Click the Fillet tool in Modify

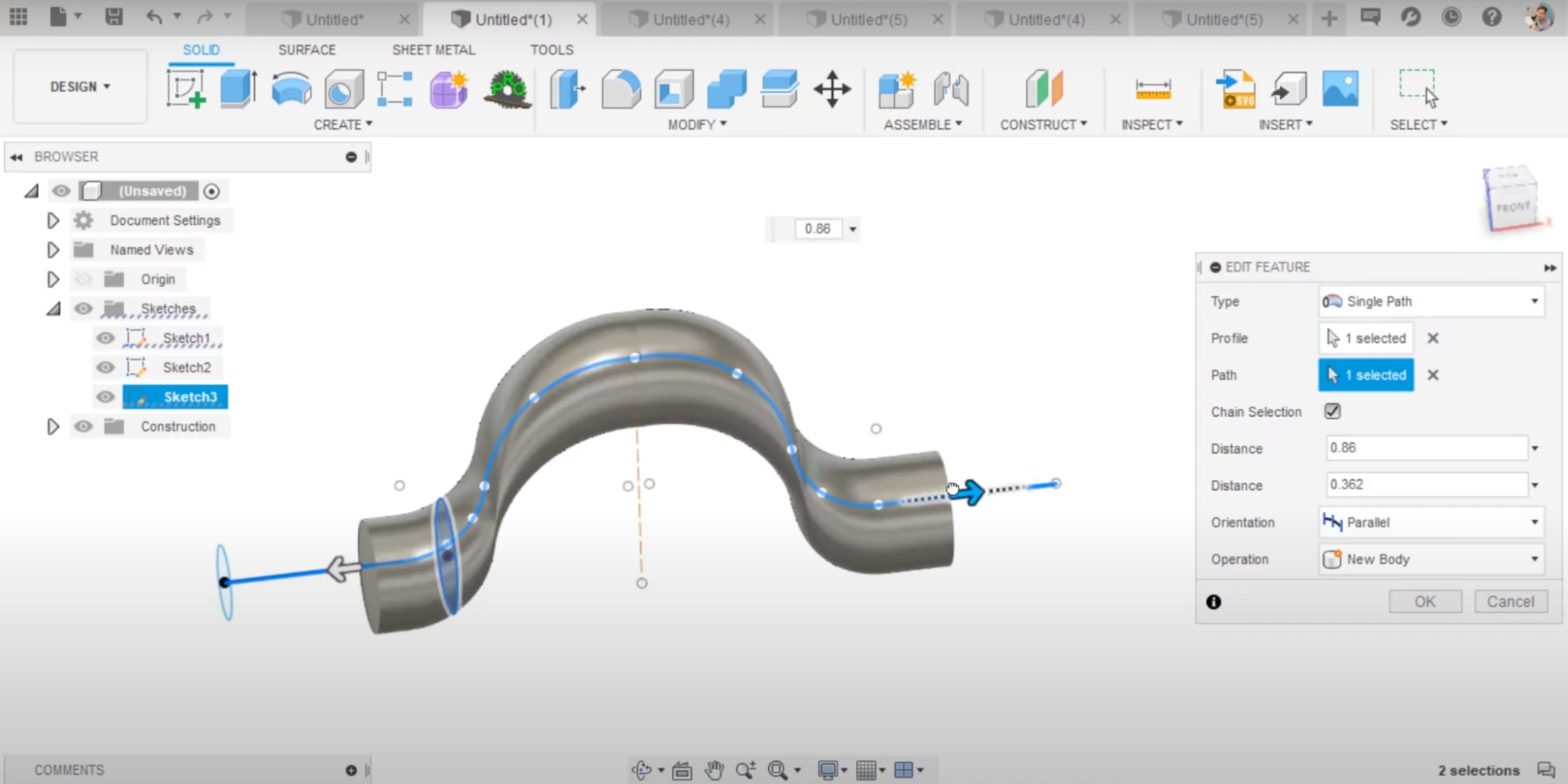pos(620,89)
